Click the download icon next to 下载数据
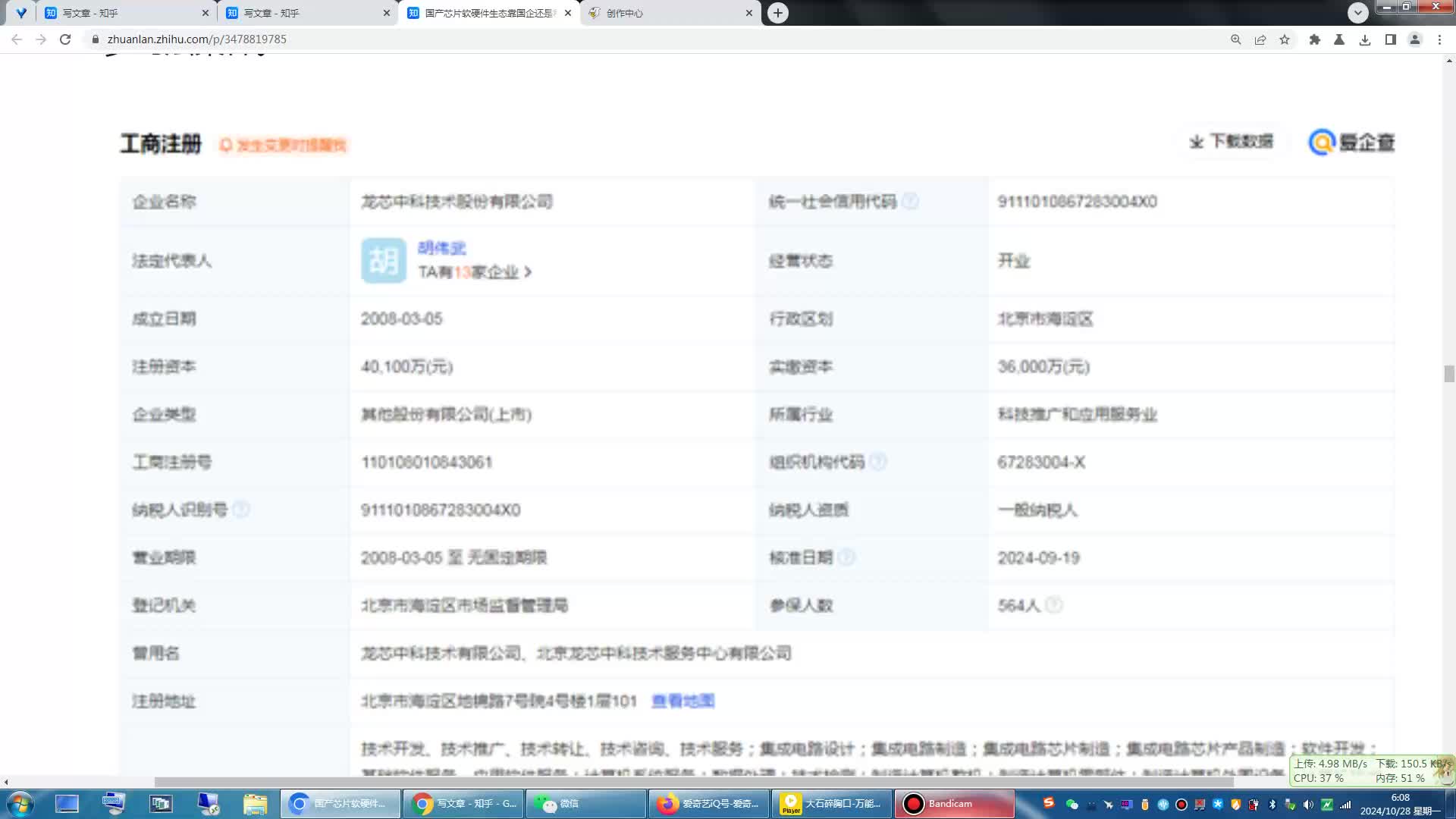This screenshot has height=819, width=1456. tap(1197, 142)
